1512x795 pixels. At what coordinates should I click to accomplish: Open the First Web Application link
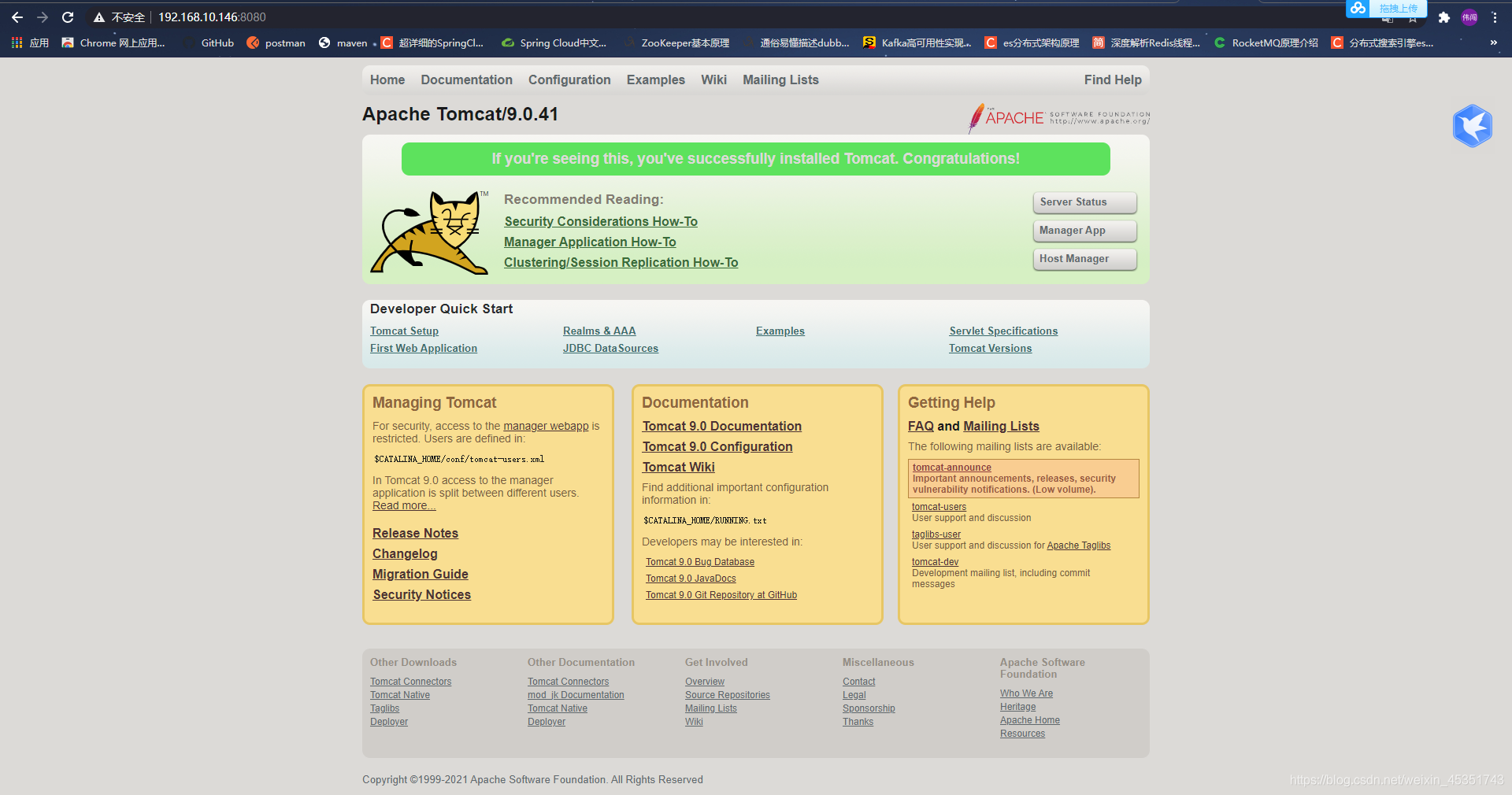(424, 349)
